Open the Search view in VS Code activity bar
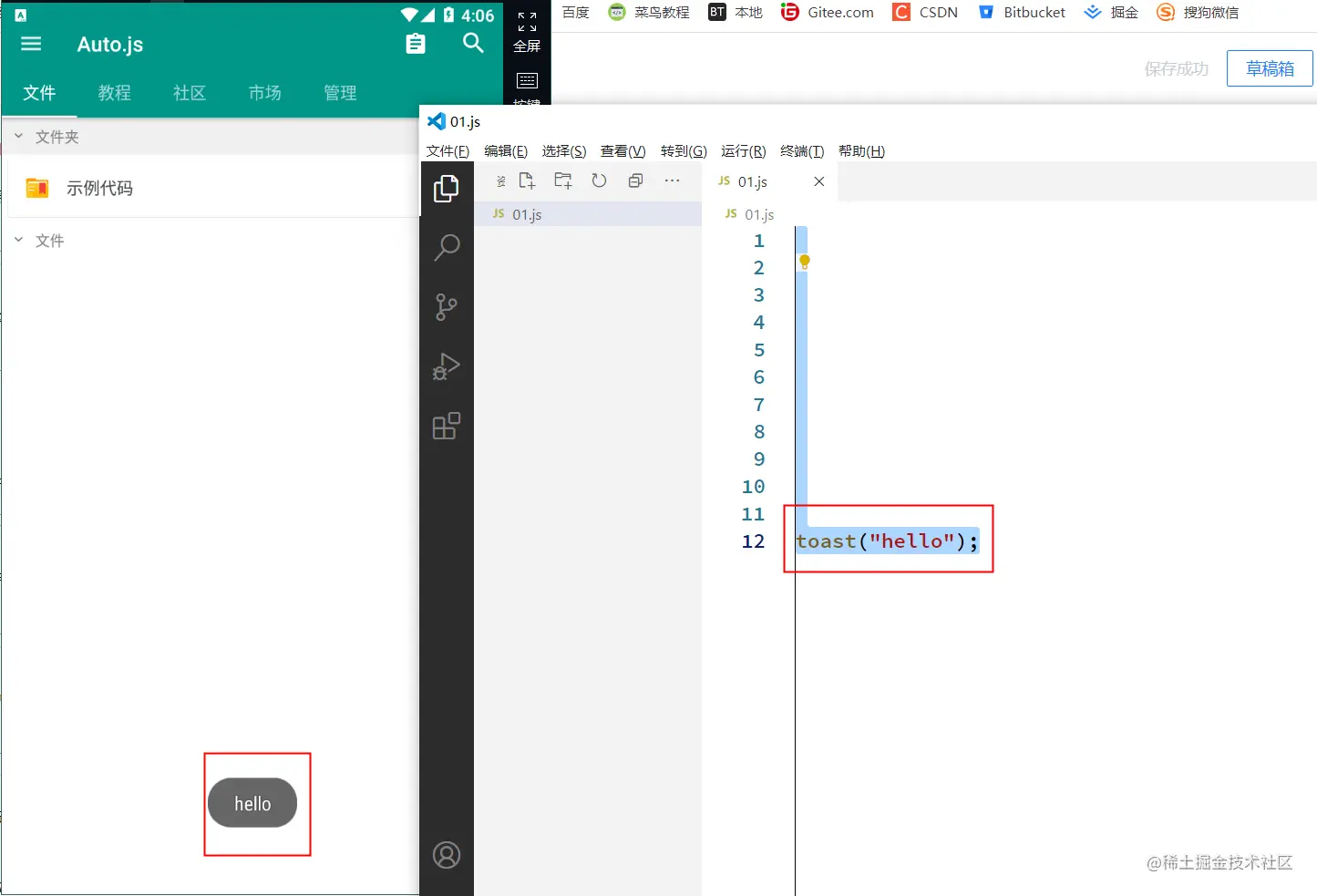This screenshot has height=896, width=1317. [446, 247]
